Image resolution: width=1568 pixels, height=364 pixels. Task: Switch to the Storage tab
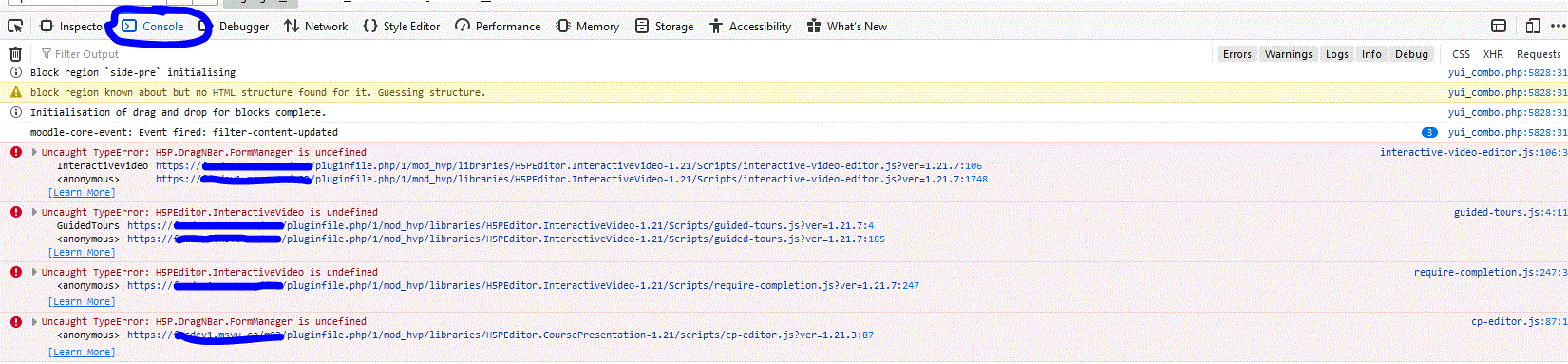pyautogui.click(x=665, y=26)
